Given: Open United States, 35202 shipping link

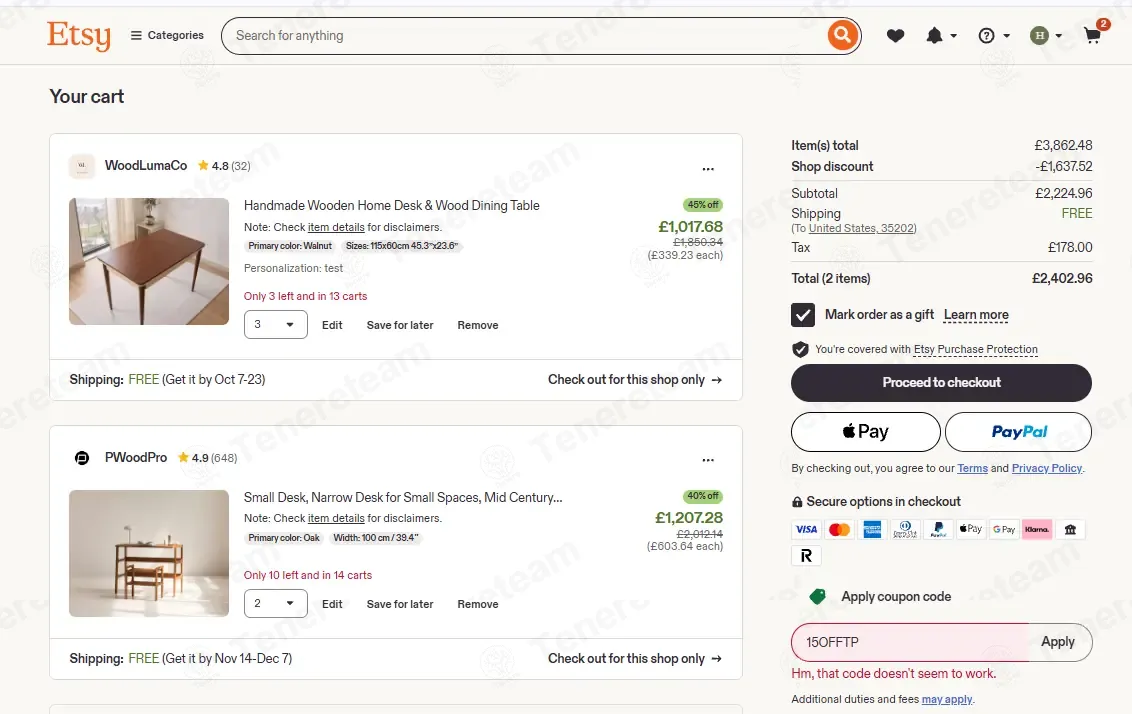Looking at the screenshot, I should (x=862, y=228).
